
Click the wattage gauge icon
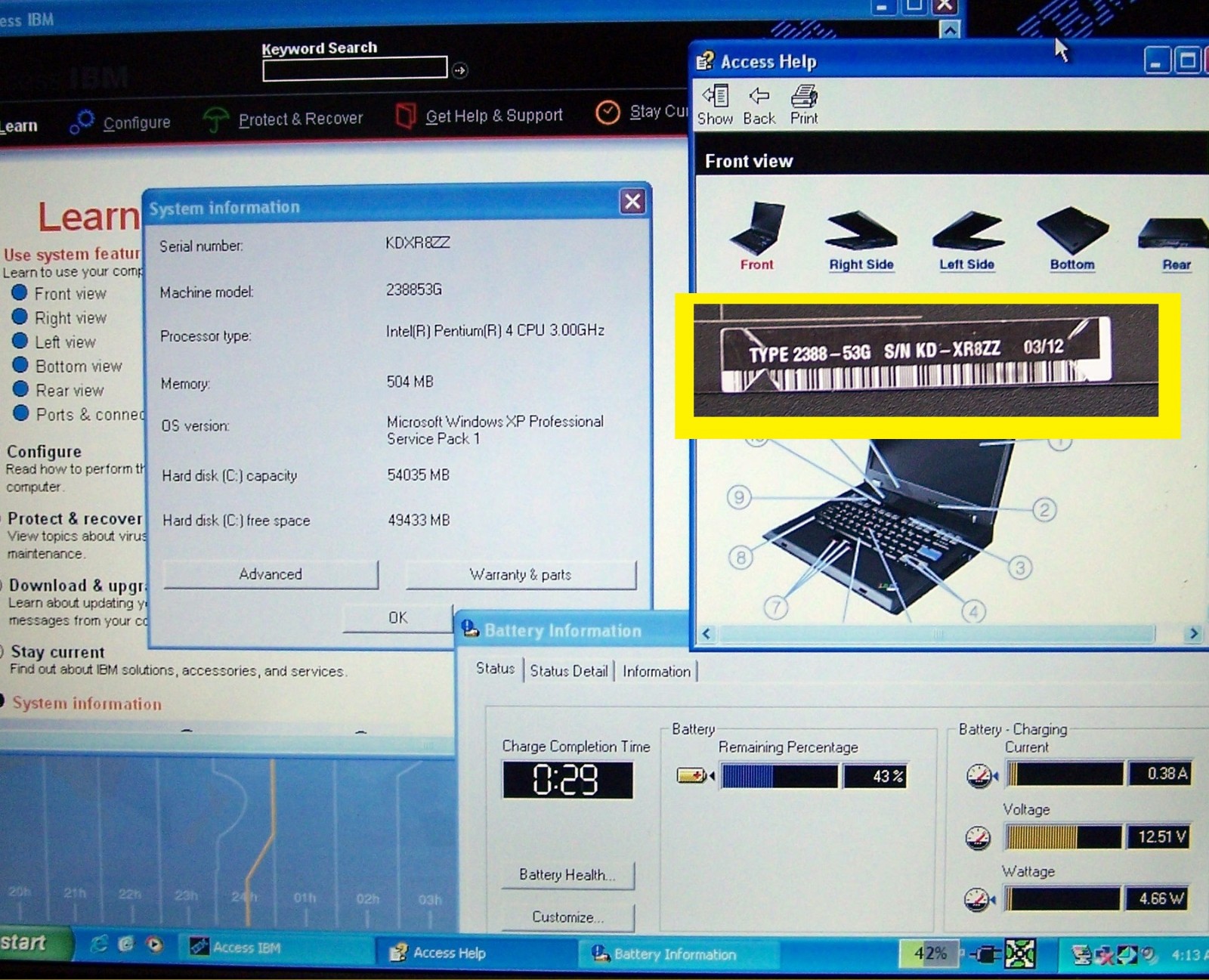[979, 899]
